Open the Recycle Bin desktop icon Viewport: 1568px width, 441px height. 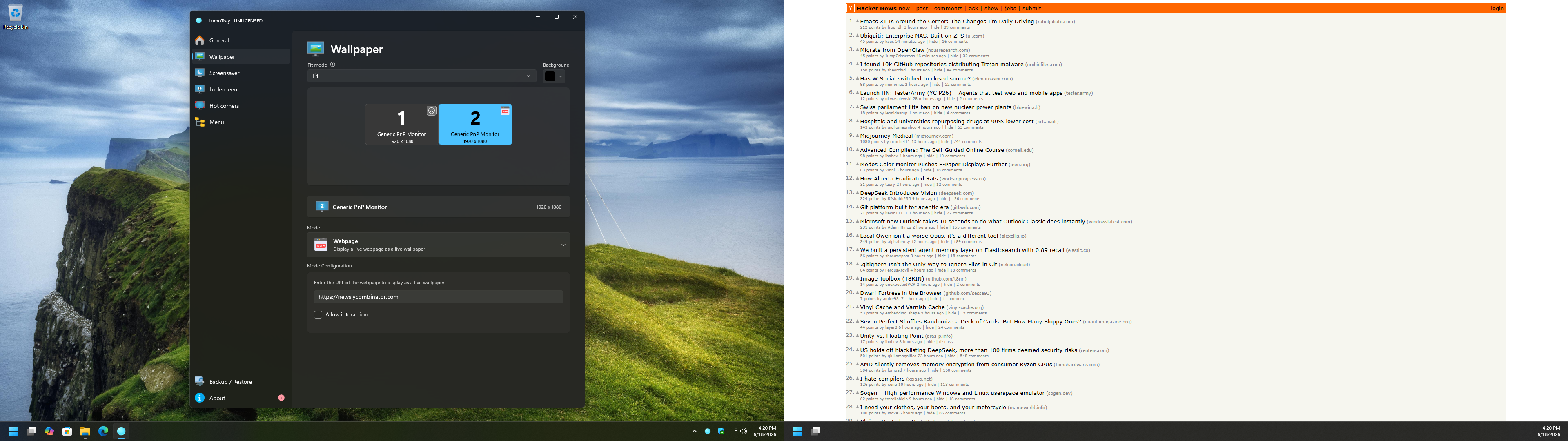click(15, 16)
